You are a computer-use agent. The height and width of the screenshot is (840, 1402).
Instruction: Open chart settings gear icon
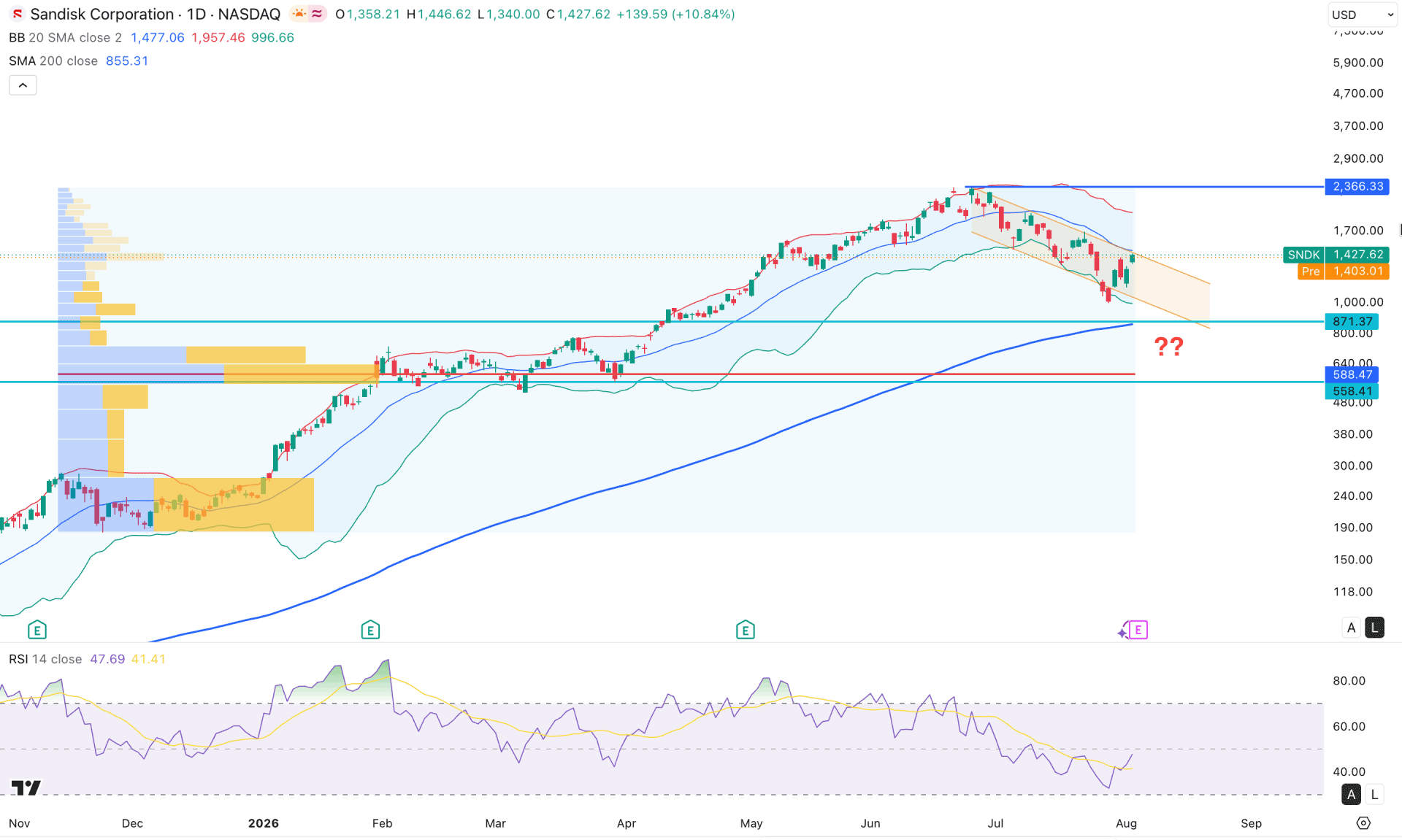pyautogui.click(x=1363, y=823)
